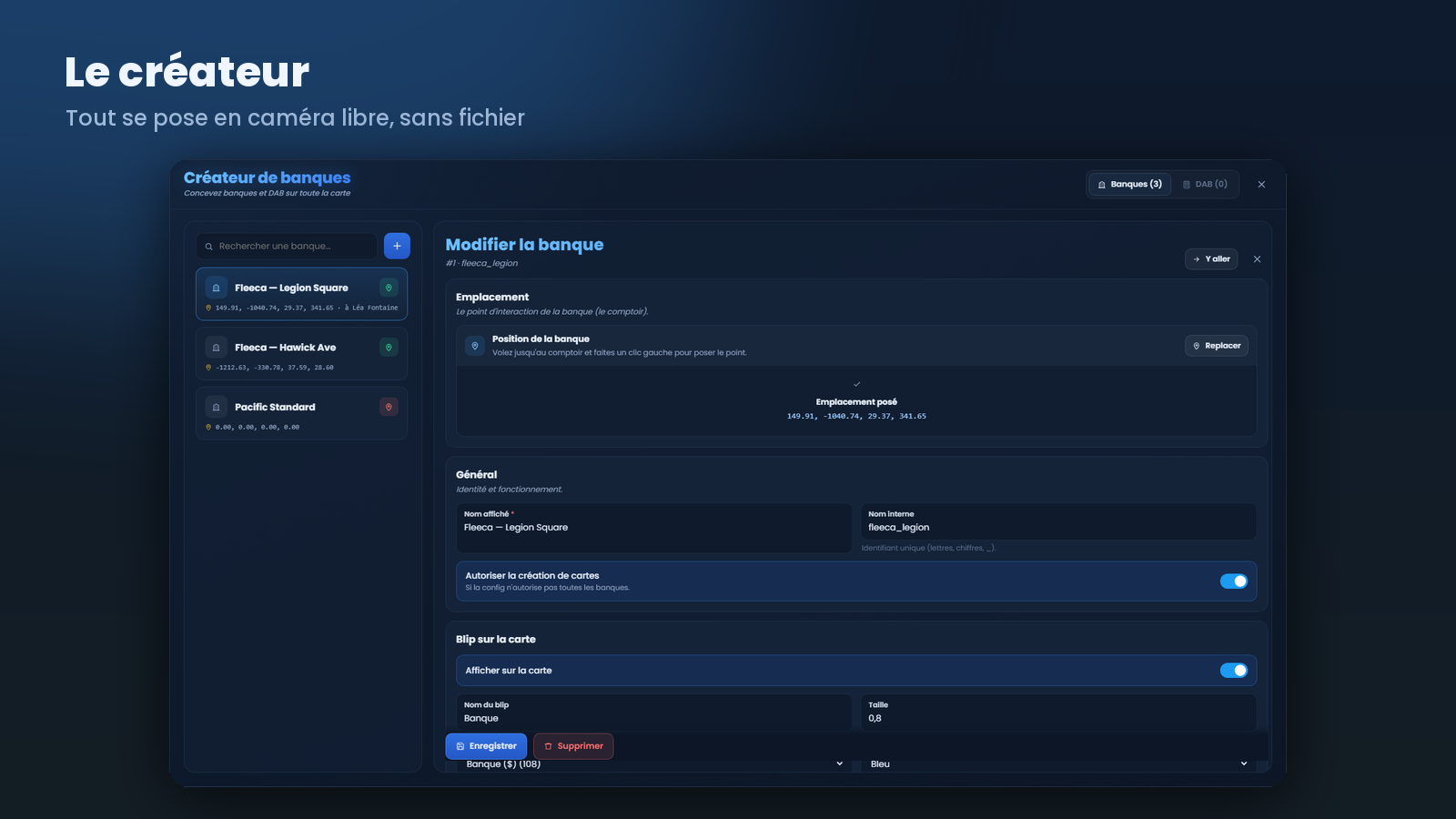Toggle Autoriser la création de cartes

pos(1234,581)
